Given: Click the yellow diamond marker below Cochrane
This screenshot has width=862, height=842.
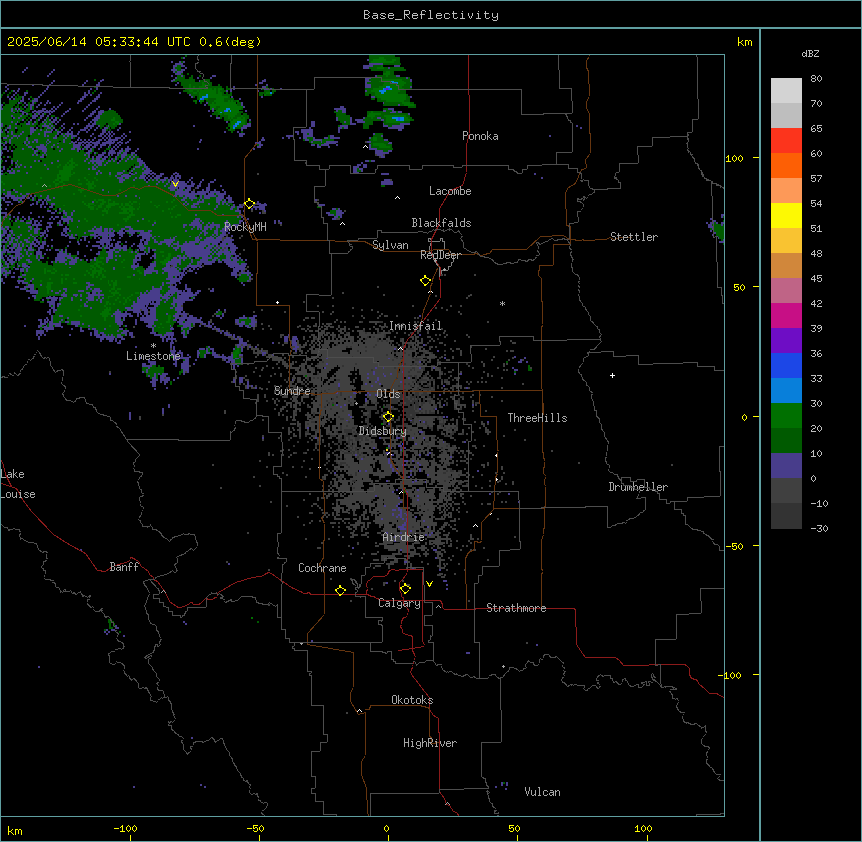Looking at the screenshot, I should coord(340,590).
